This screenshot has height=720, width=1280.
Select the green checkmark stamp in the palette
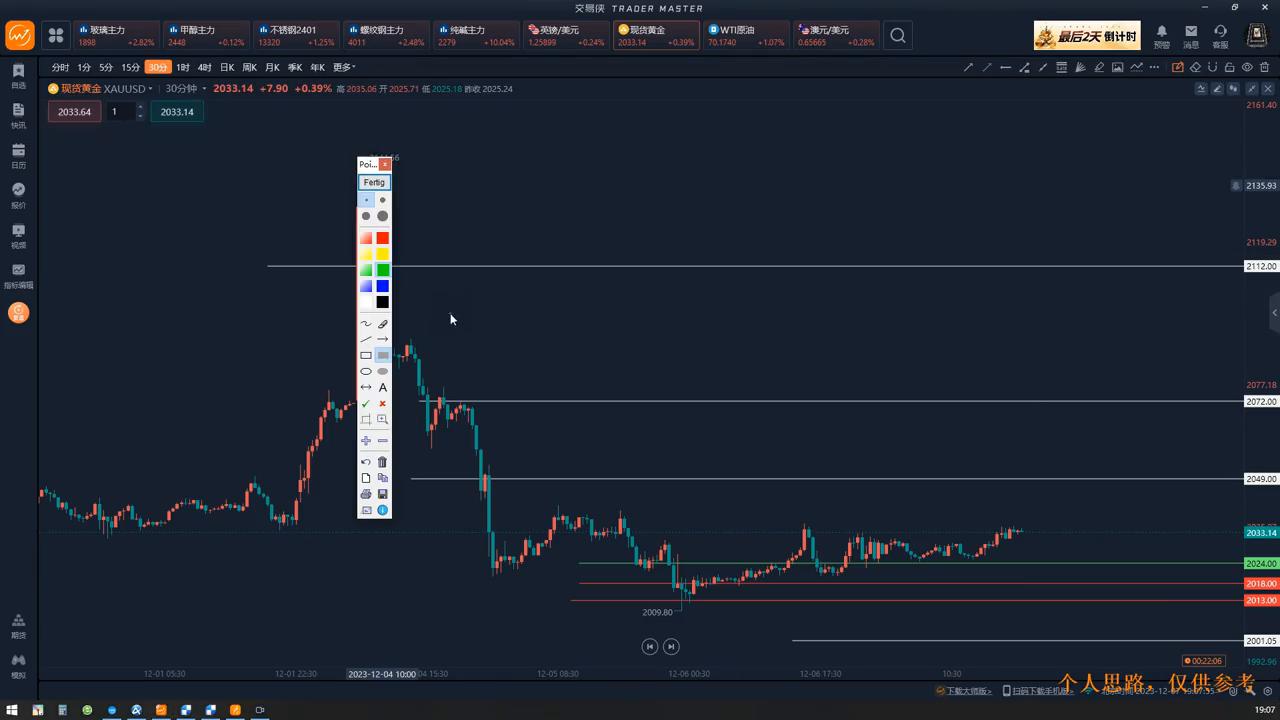pos(366,403)
